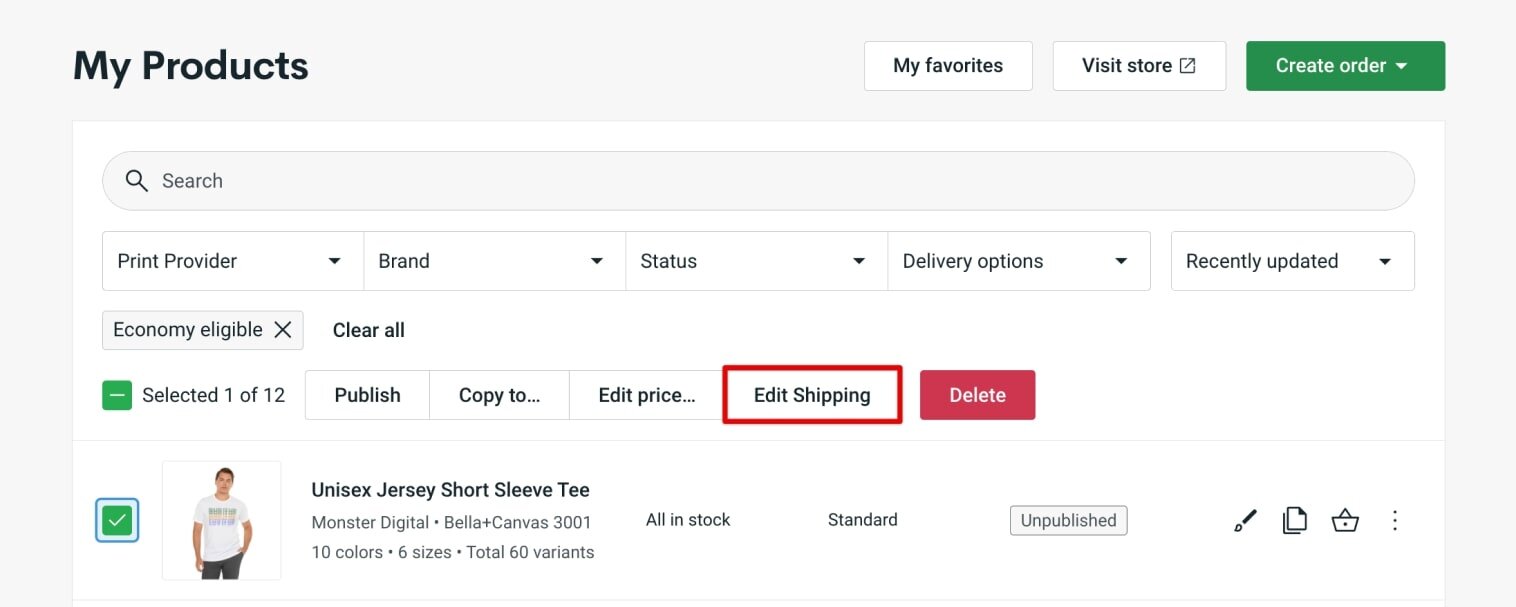
Task: Click the All in stock text
Action: [688, 520]
